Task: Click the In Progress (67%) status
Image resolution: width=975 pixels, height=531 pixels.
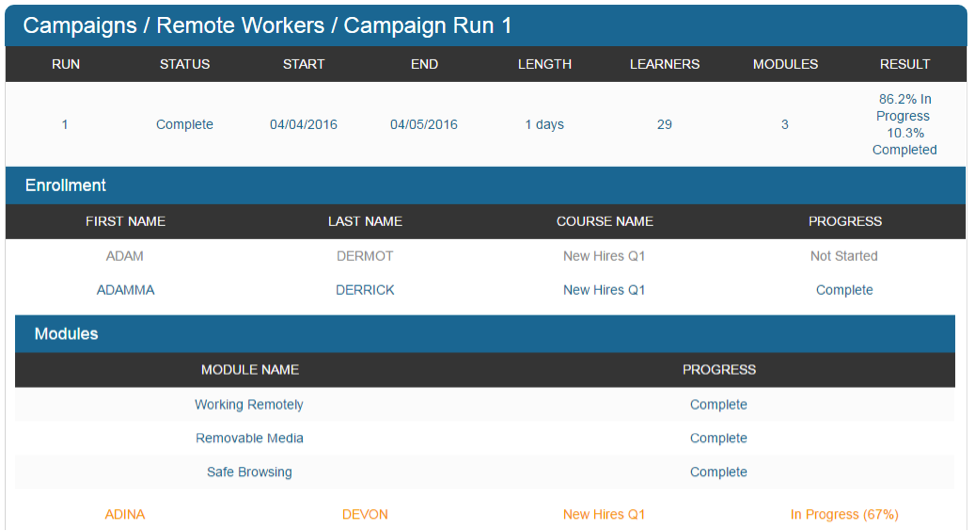Action: click(844, 514)
